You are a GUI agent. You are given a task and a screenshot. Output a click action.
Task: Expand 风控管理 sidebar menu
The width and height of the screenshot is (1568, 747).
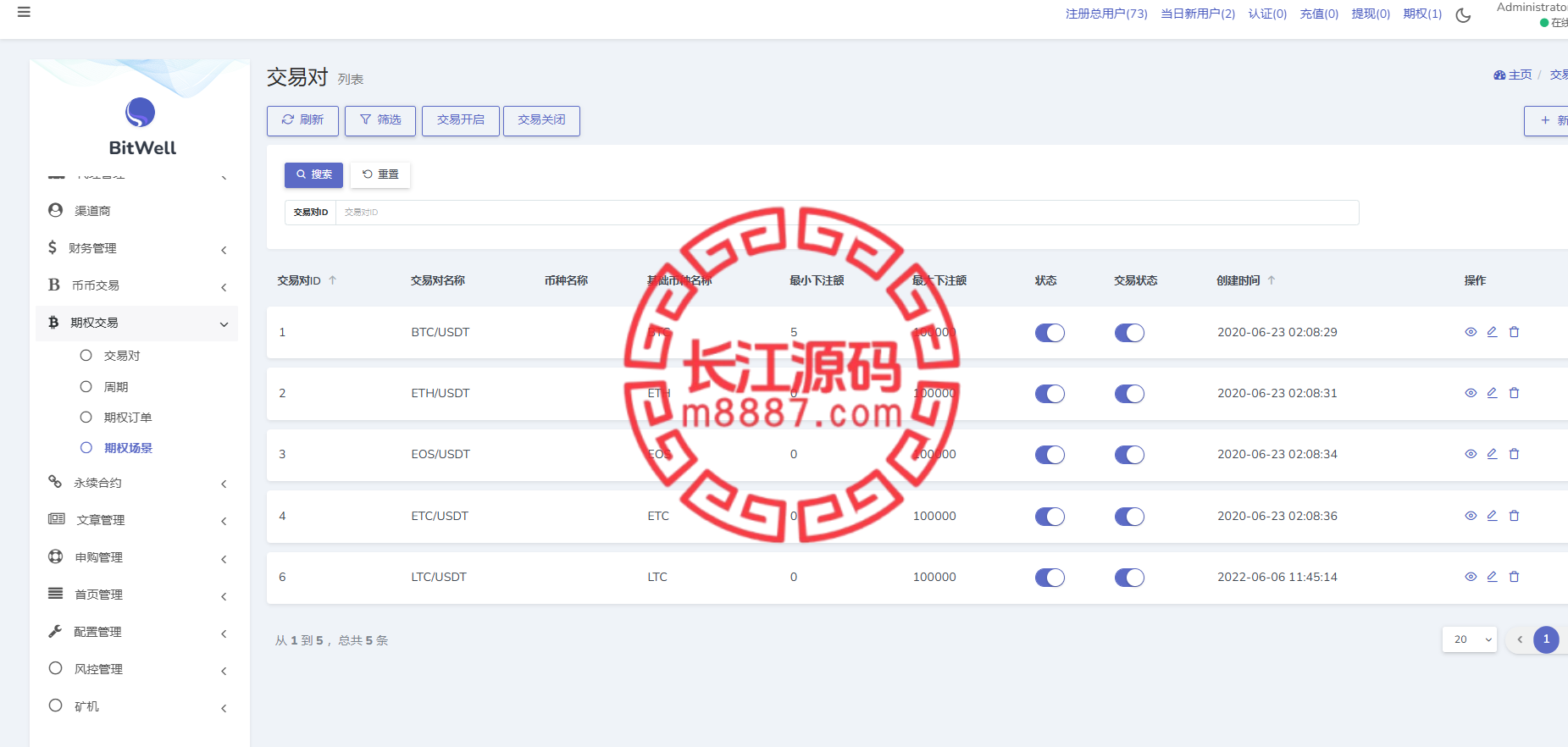tap(136, 669)
